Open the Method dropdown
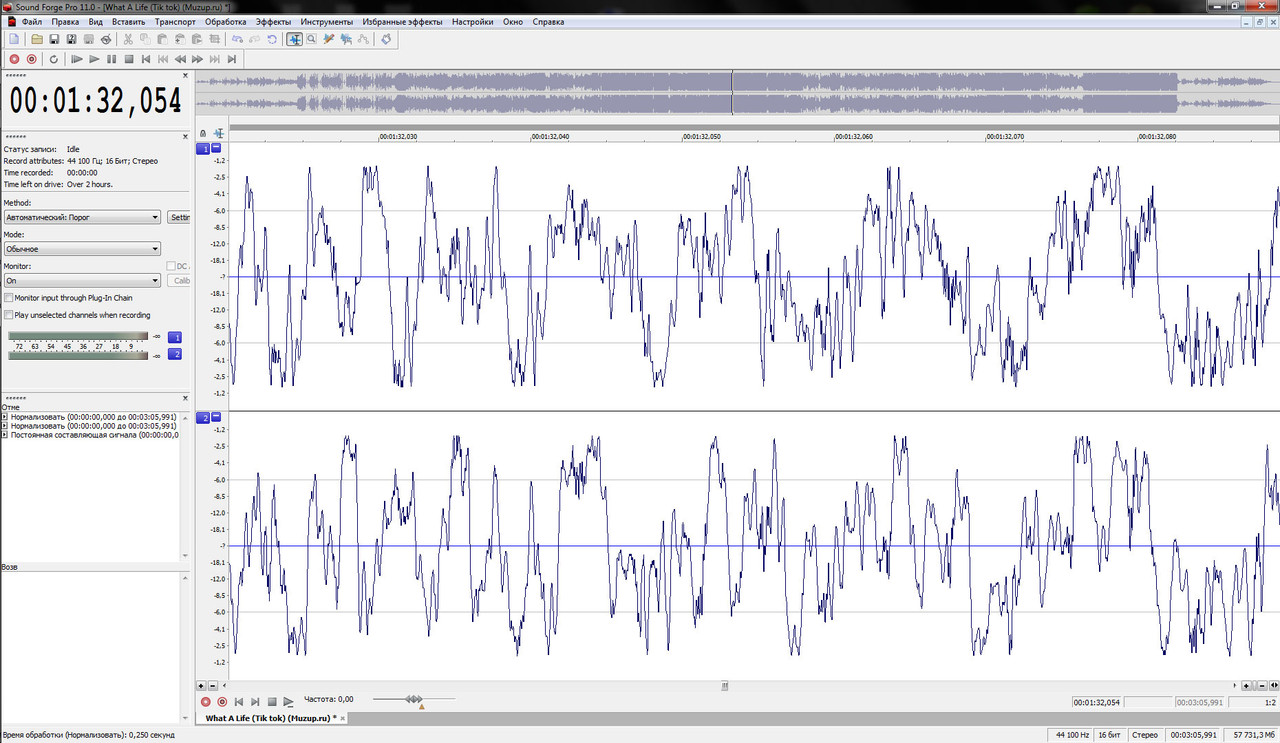The width and height of the screenshot is (1280, 743). pyautogui.click(x=82, y=217)
